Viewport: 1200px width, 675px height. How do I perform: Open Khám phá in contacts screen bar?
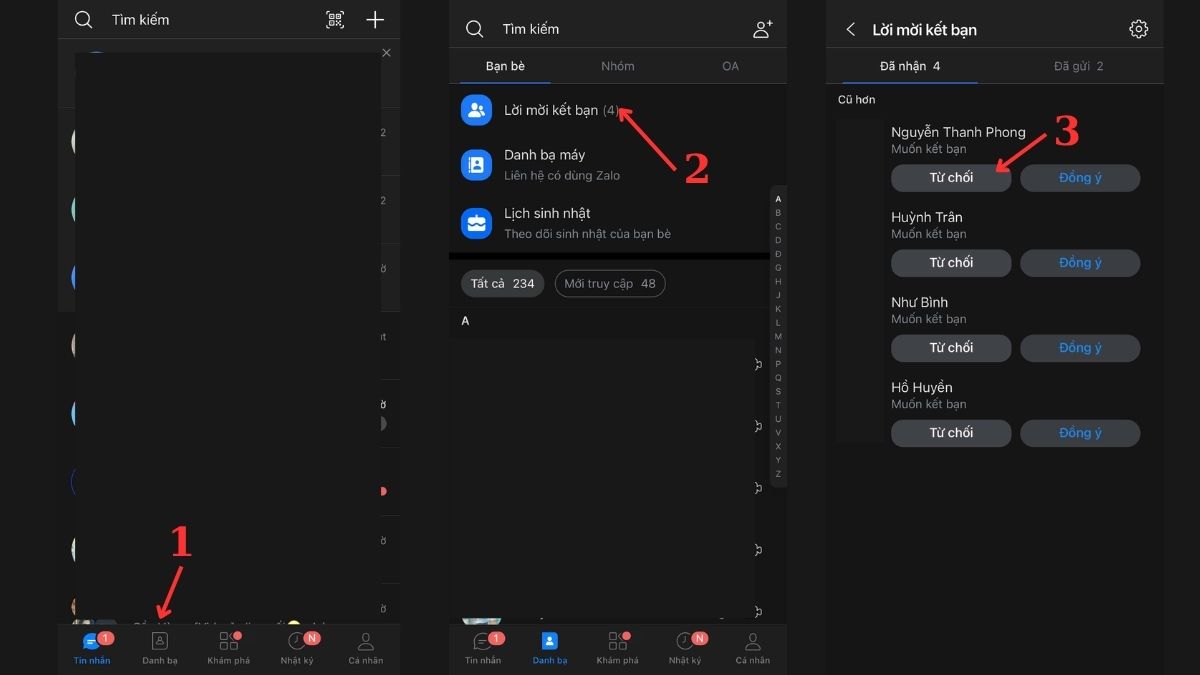(x=617, y=648)
